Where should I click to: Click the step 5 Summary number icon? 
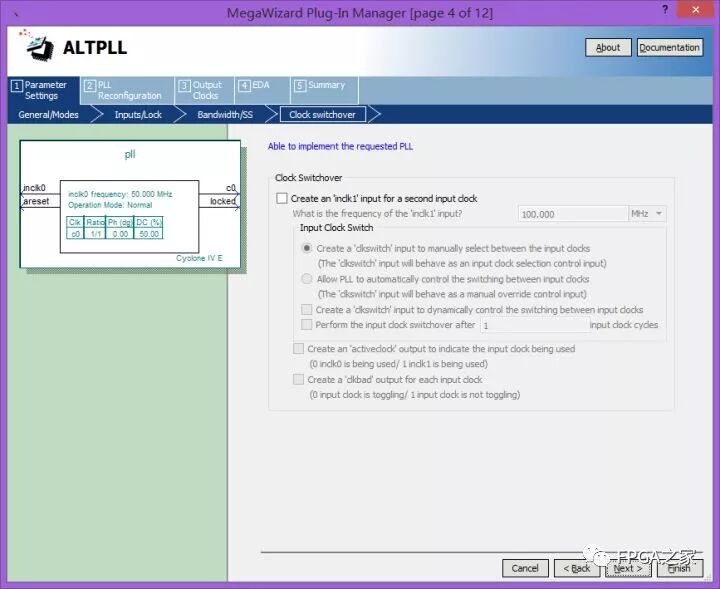point(299,86)
